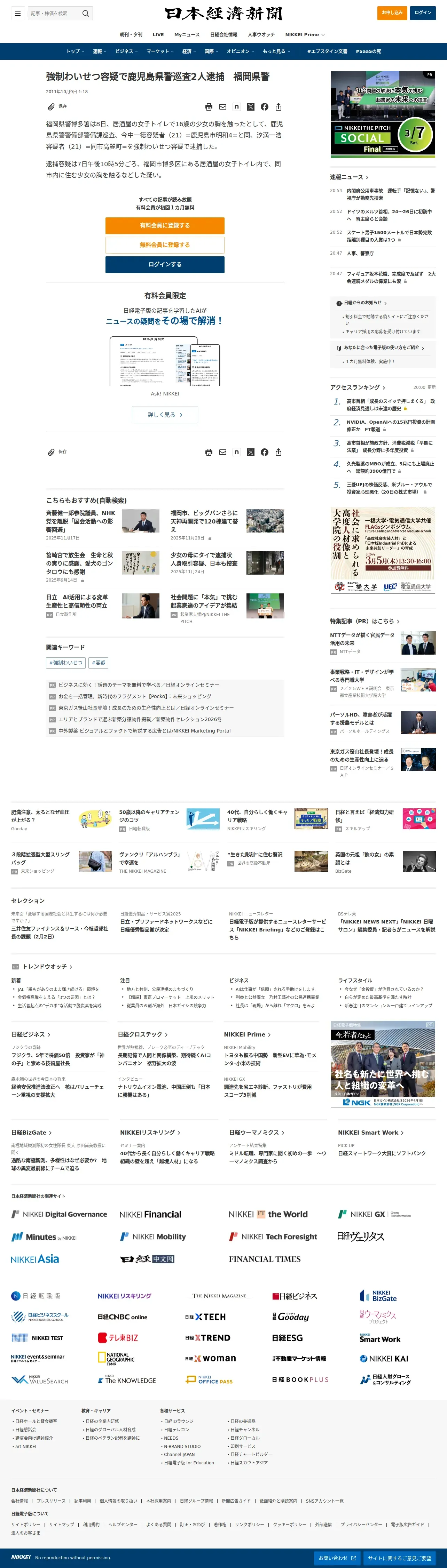
Task: Open the テレ東BIZ logo
Action: coord(118,1338)
